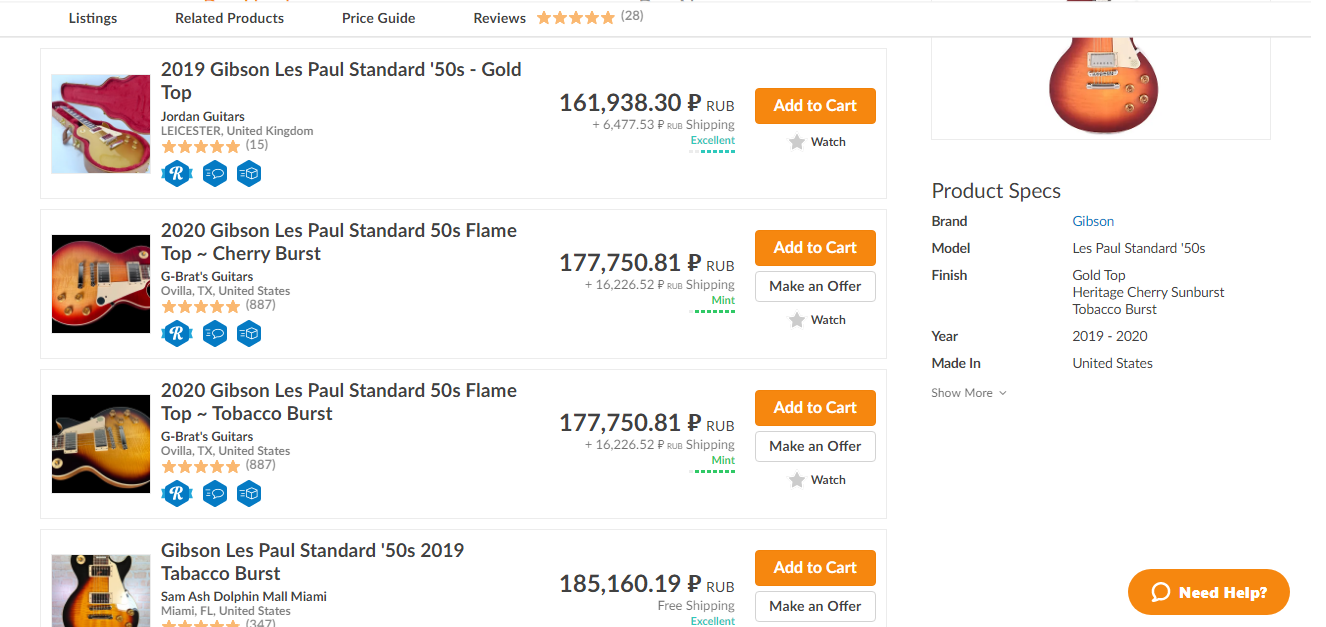
Task: Click the Reverb badge icon on Flame Top Tobacco Burst listing
Action: 177,493
